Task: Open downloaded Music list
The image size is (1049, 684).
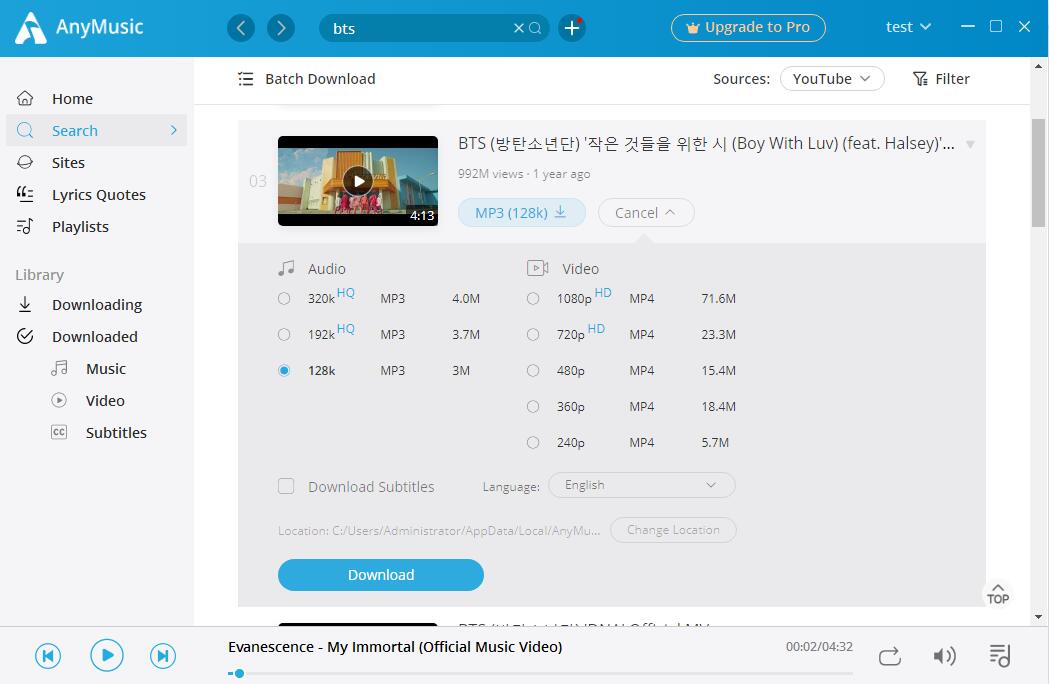Action: 105,369
